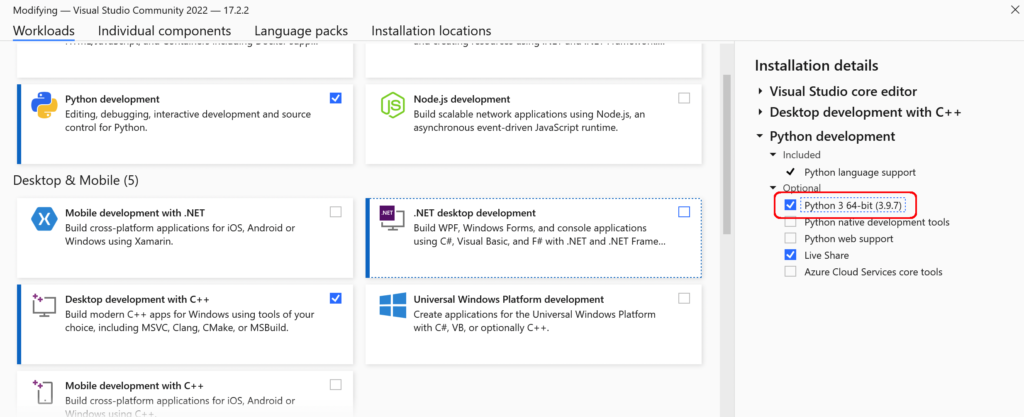Select Universal Windows Platform development title
1024x417 pixels.
[509, 300]
